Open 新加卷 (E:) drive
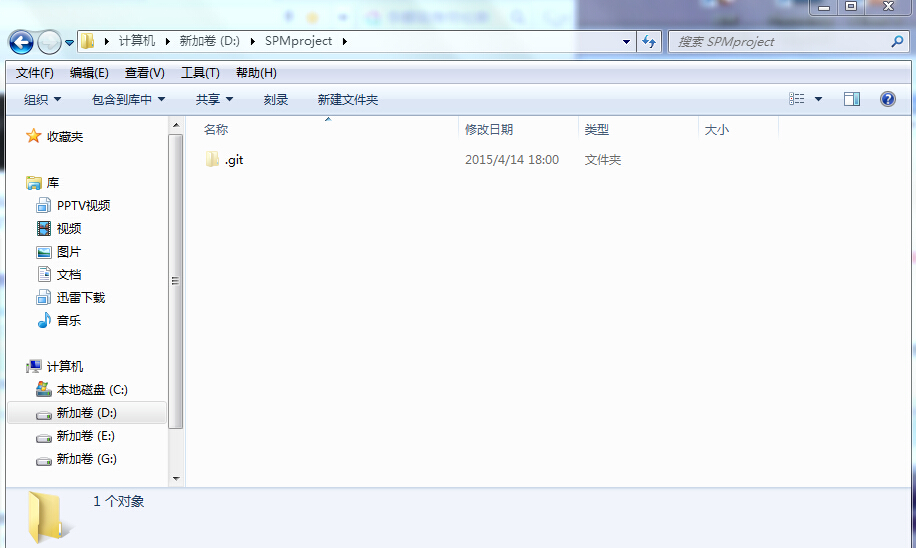 pos(86,436)
